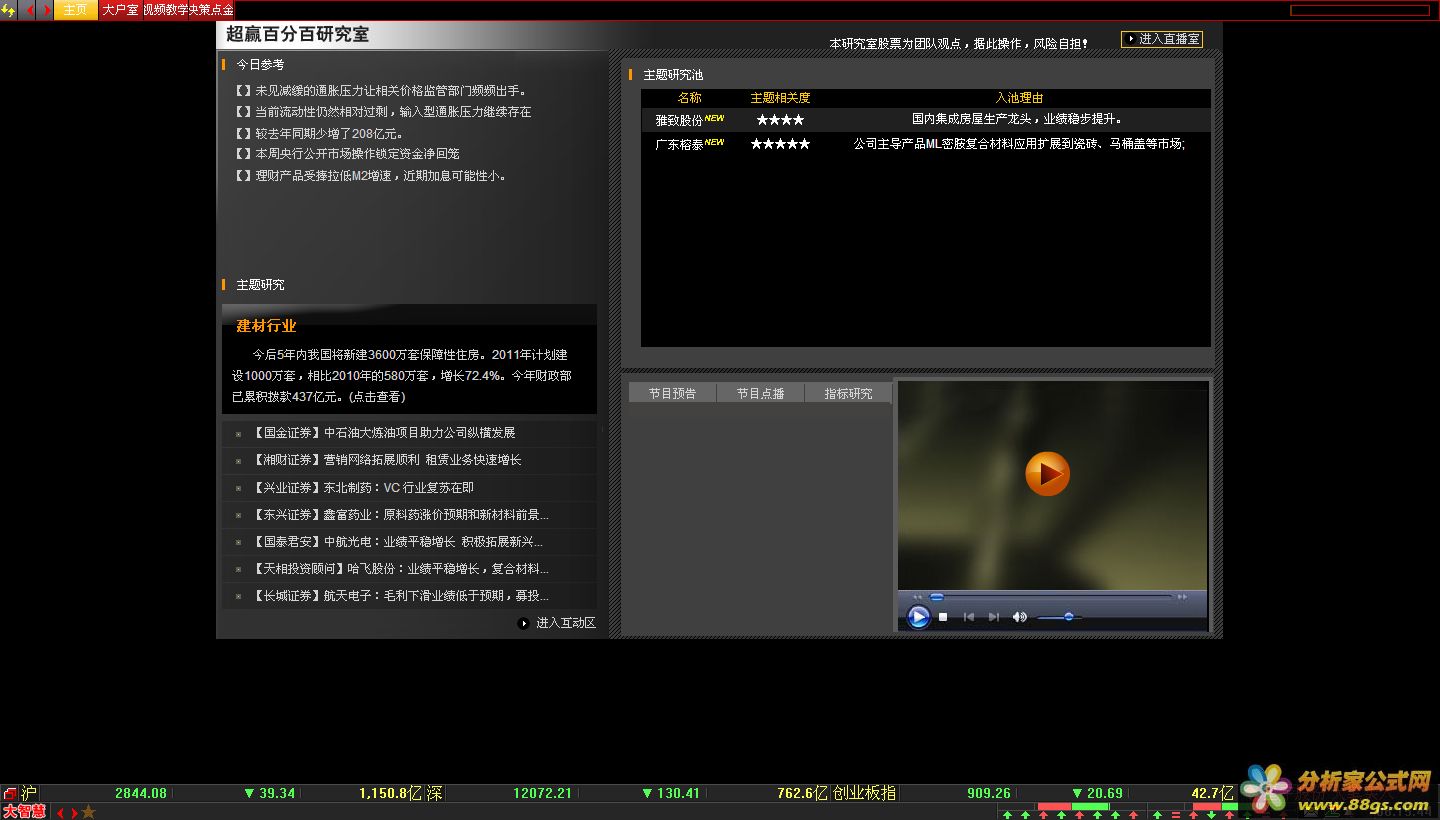1440x820 pixels.
Task: Open 长城证券 航天电子 report
Action: click(x=400, y=596)
